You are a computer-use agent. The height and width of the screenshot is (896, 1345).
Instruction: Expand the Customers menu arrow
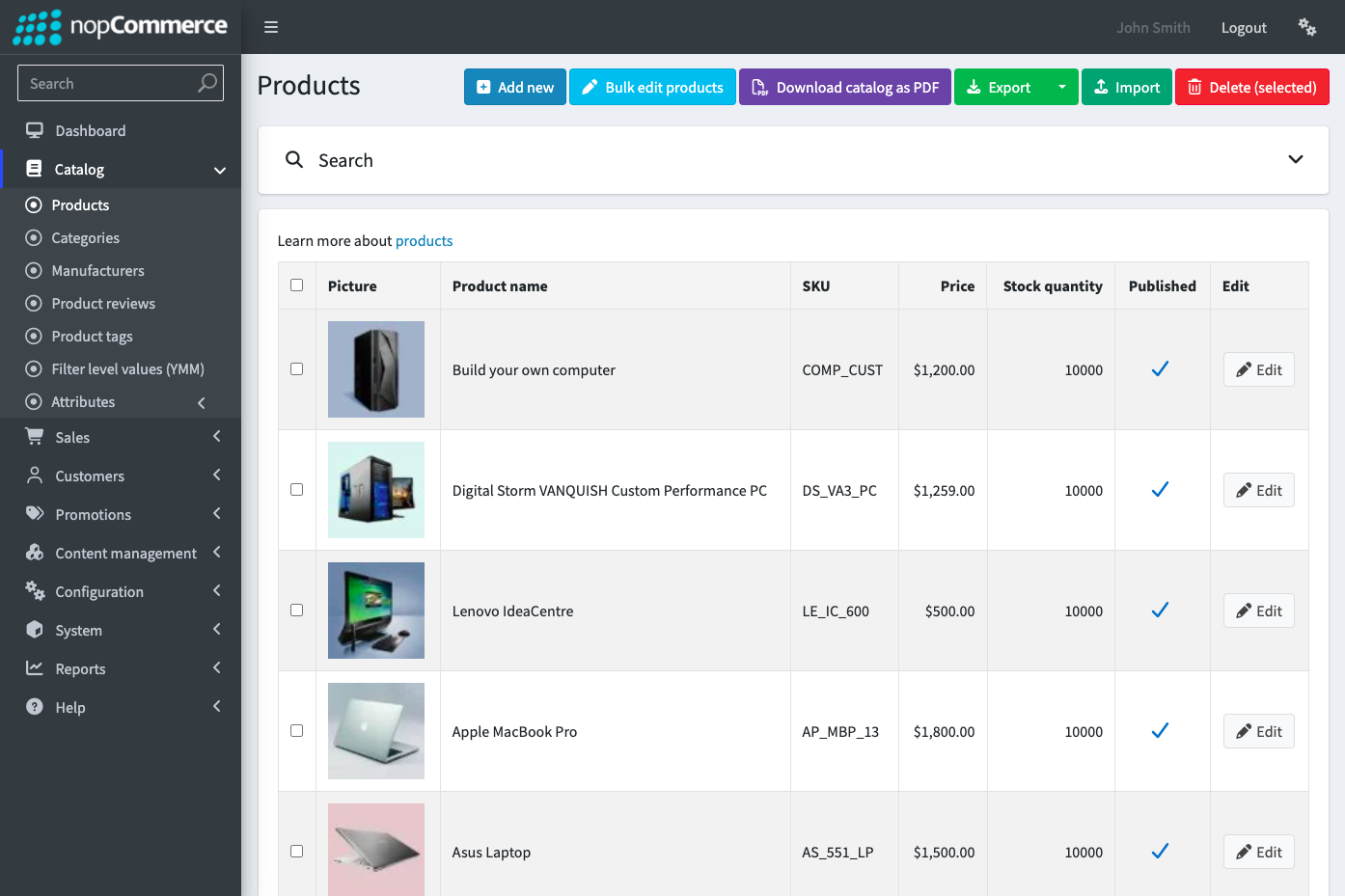coord(217,475)
